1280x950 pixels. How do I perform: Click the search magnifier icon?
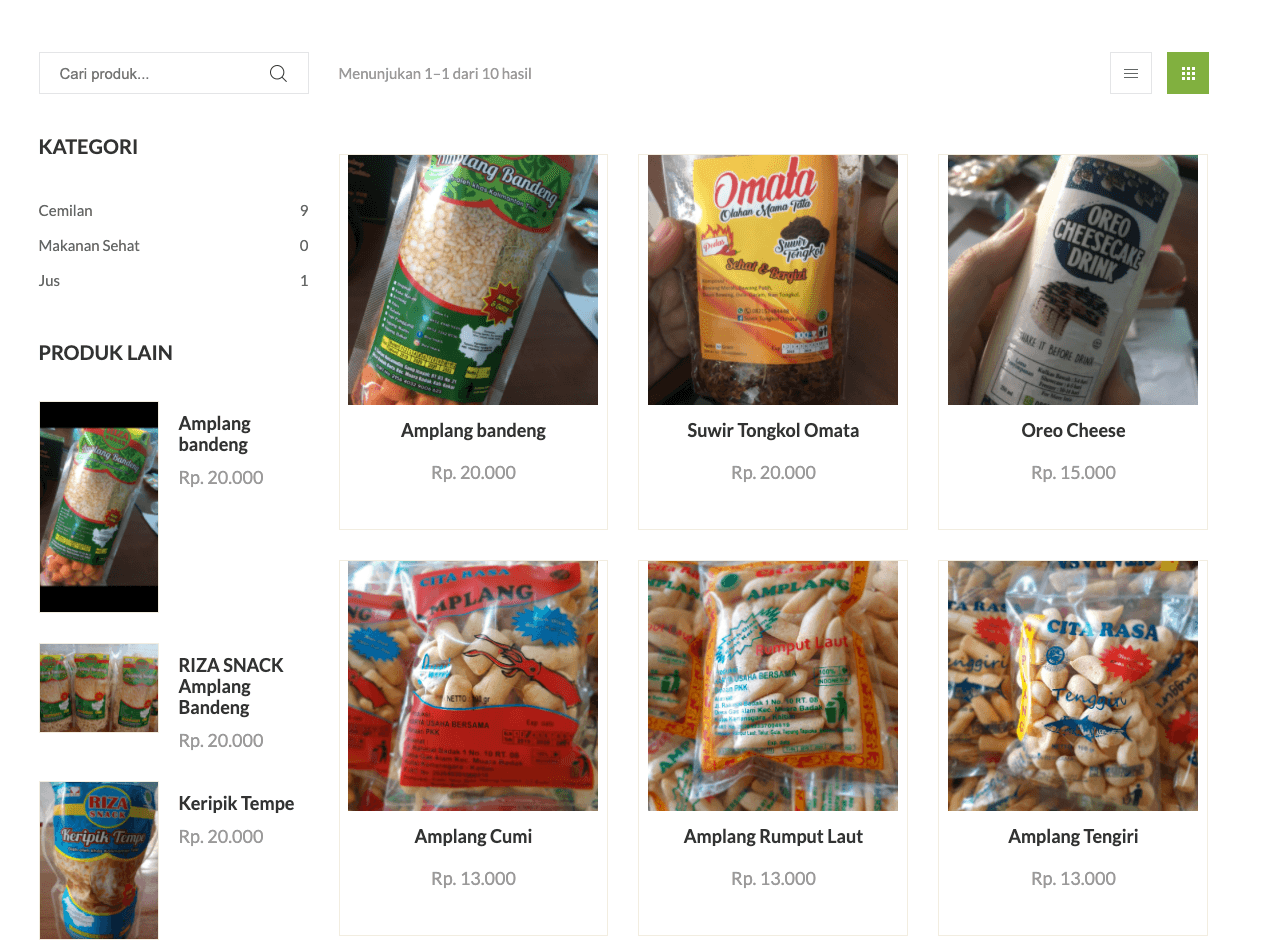pos(278,73)
